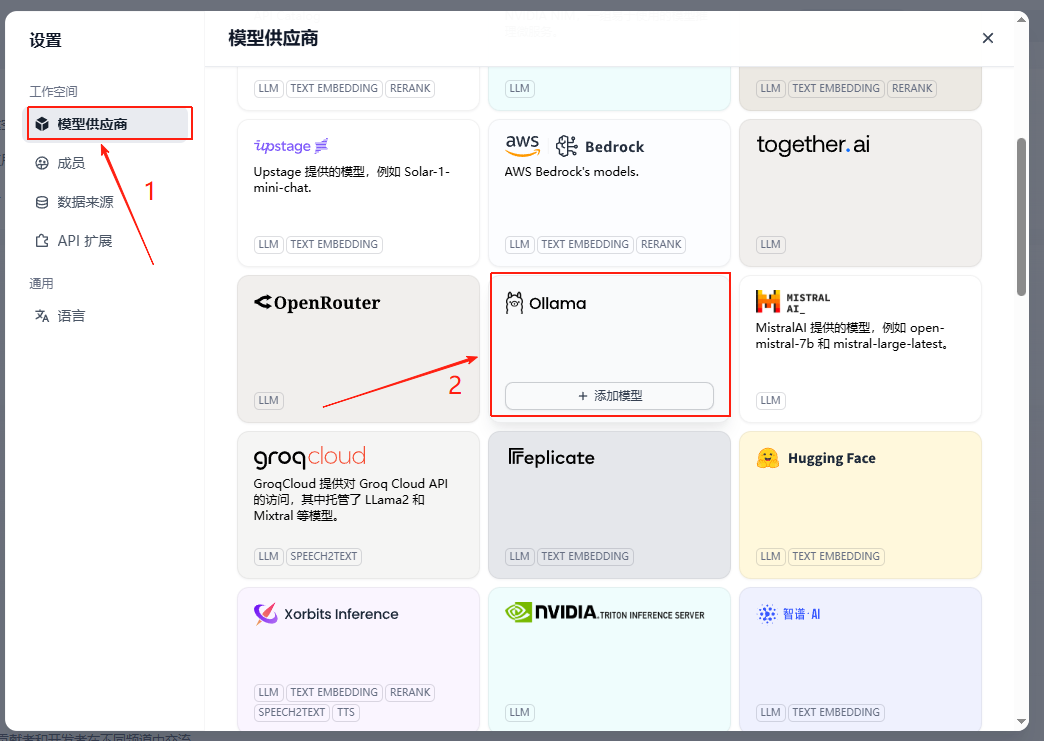Click the Ollama llama logo icon
The width and height of the screenshot is (1044, 741).
(x=514, y=303)
